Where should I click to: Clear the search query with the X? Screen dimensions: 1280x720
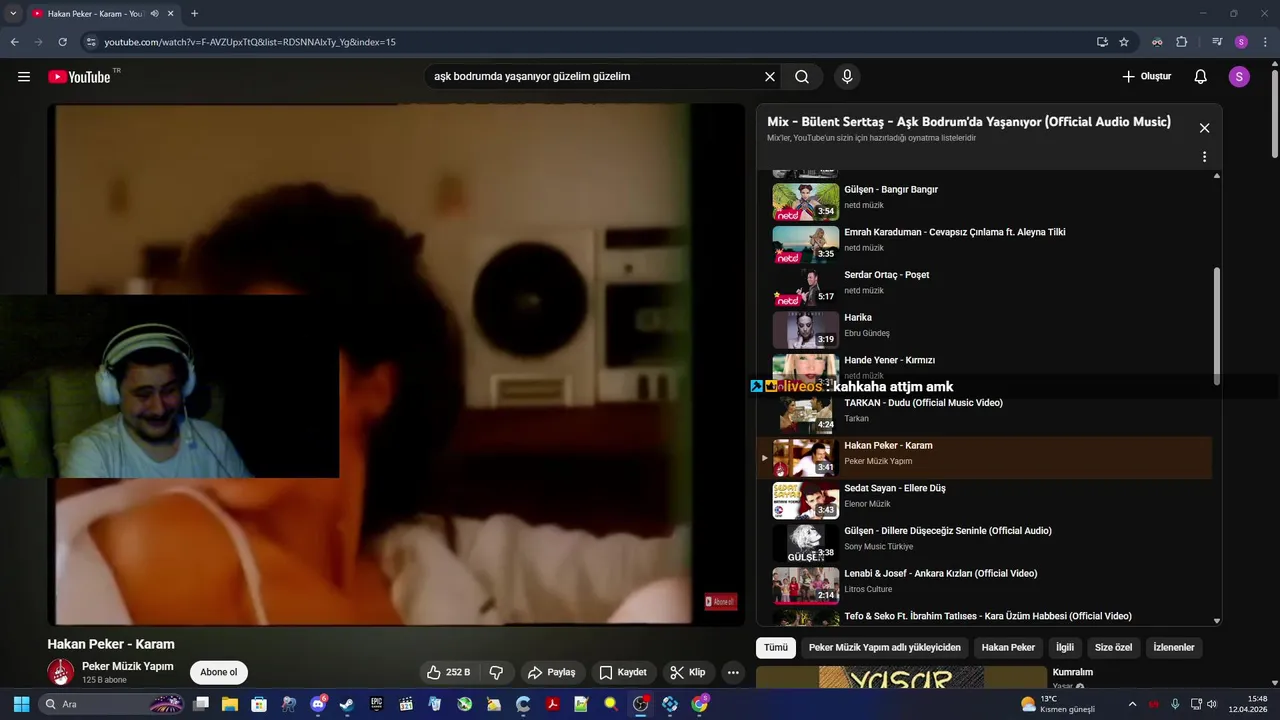(770, 77)
